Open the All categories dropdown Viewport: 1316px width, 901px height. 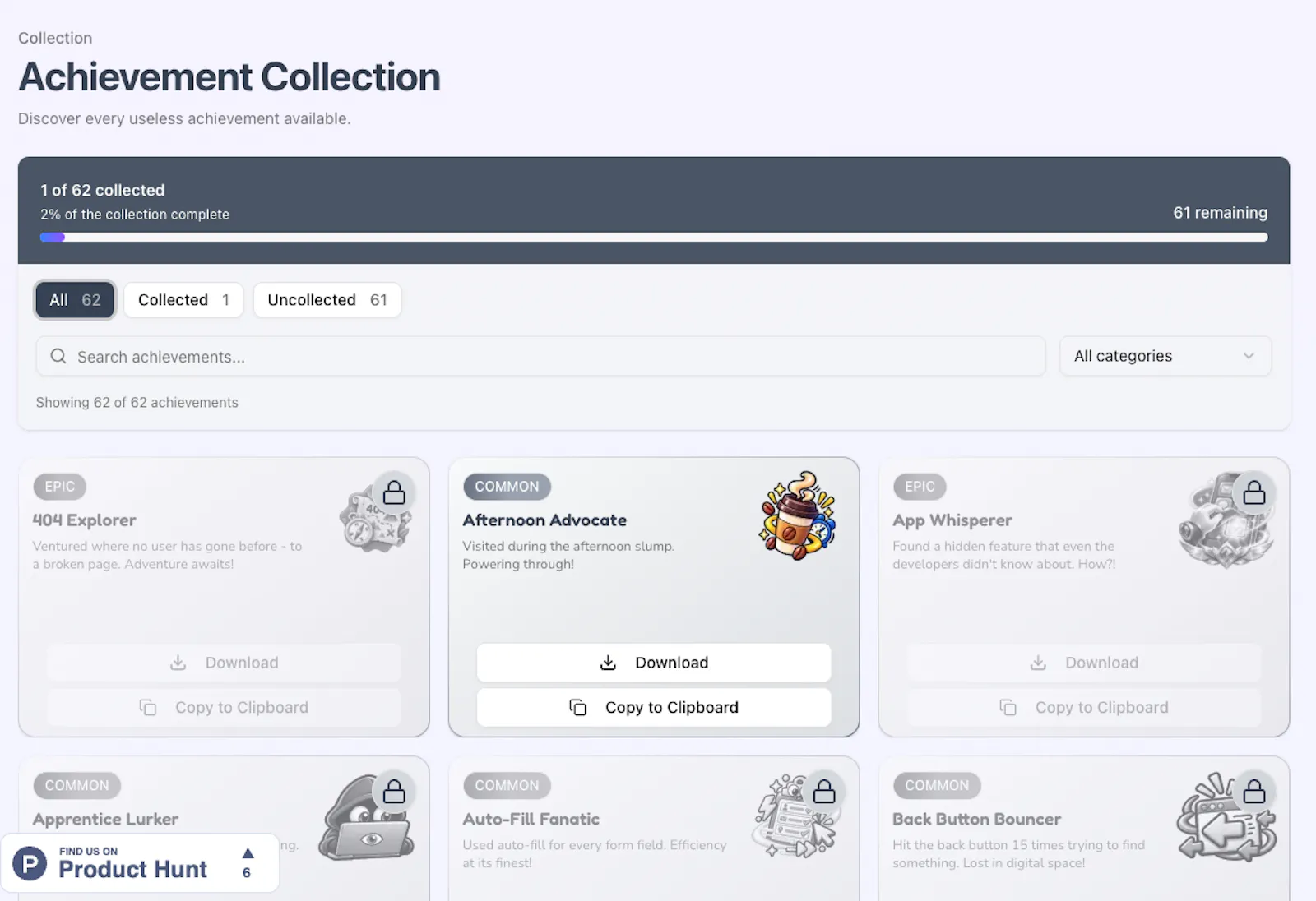[x=1165, y=356]
